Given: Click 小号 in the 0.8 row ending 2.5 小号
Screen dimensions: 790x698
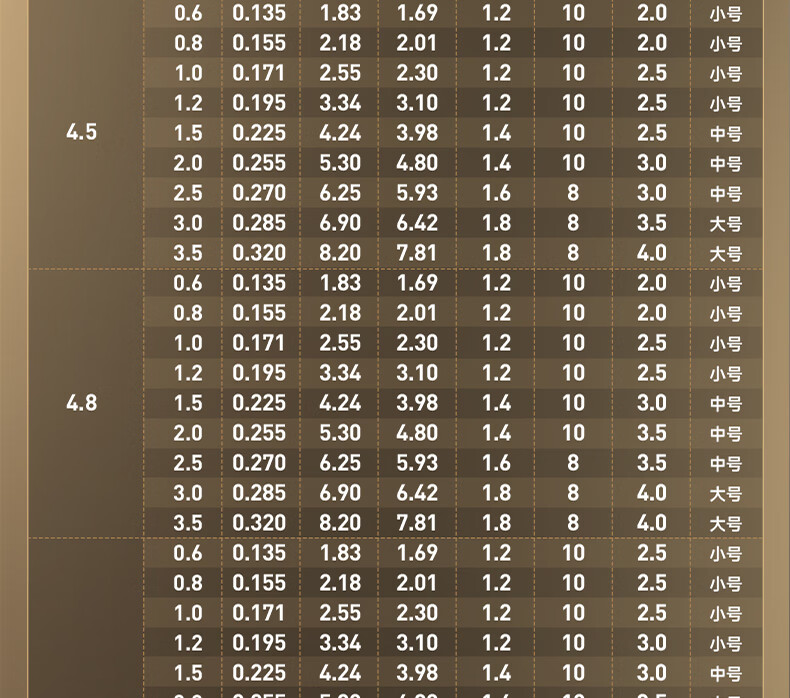Looking at the screenshot, I should pyautogui.click(x=726, y=584).
